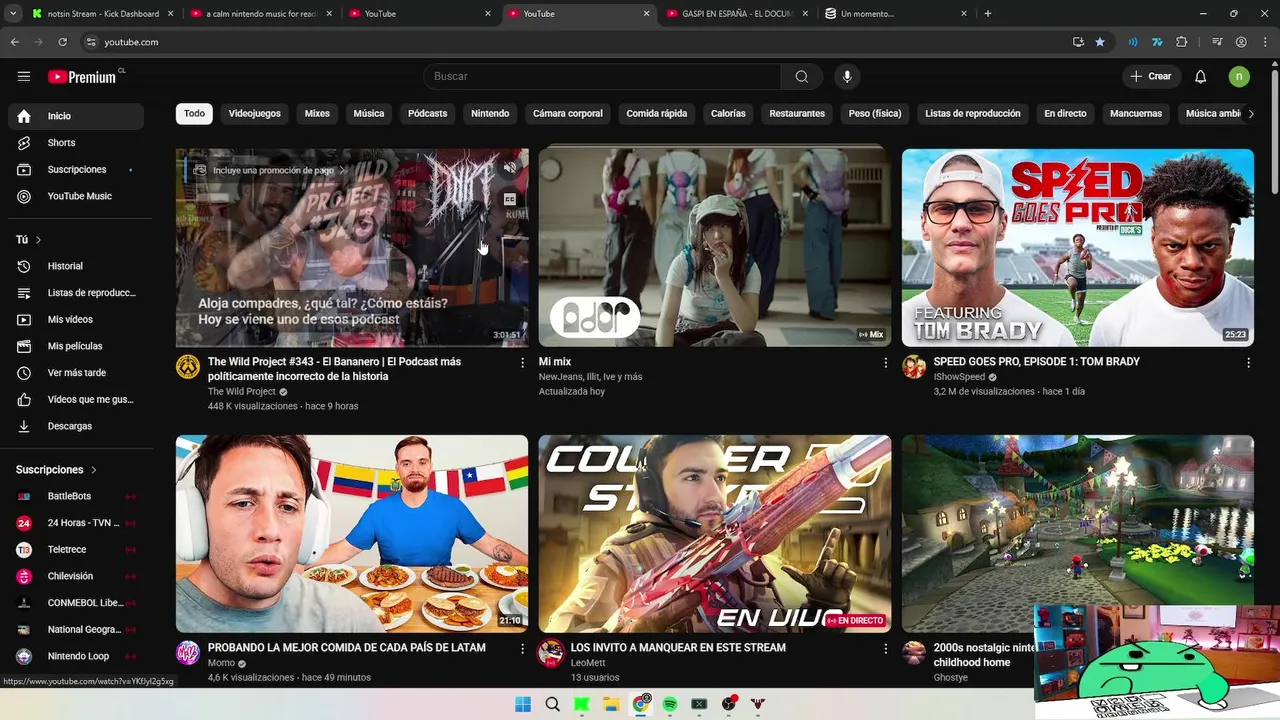Viewport: 1280px width, 720px height.
Task: Open The Wild Project #343 video title
Action: 334,369
